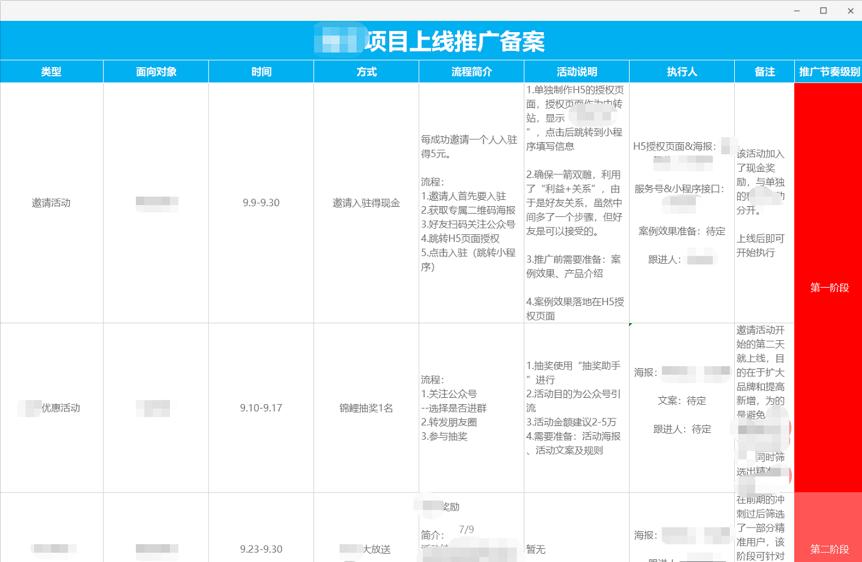The height and width of the screenshot is (562, 862).
Task: Click the 执行人 column header
Action: click(x=681, y=72)
